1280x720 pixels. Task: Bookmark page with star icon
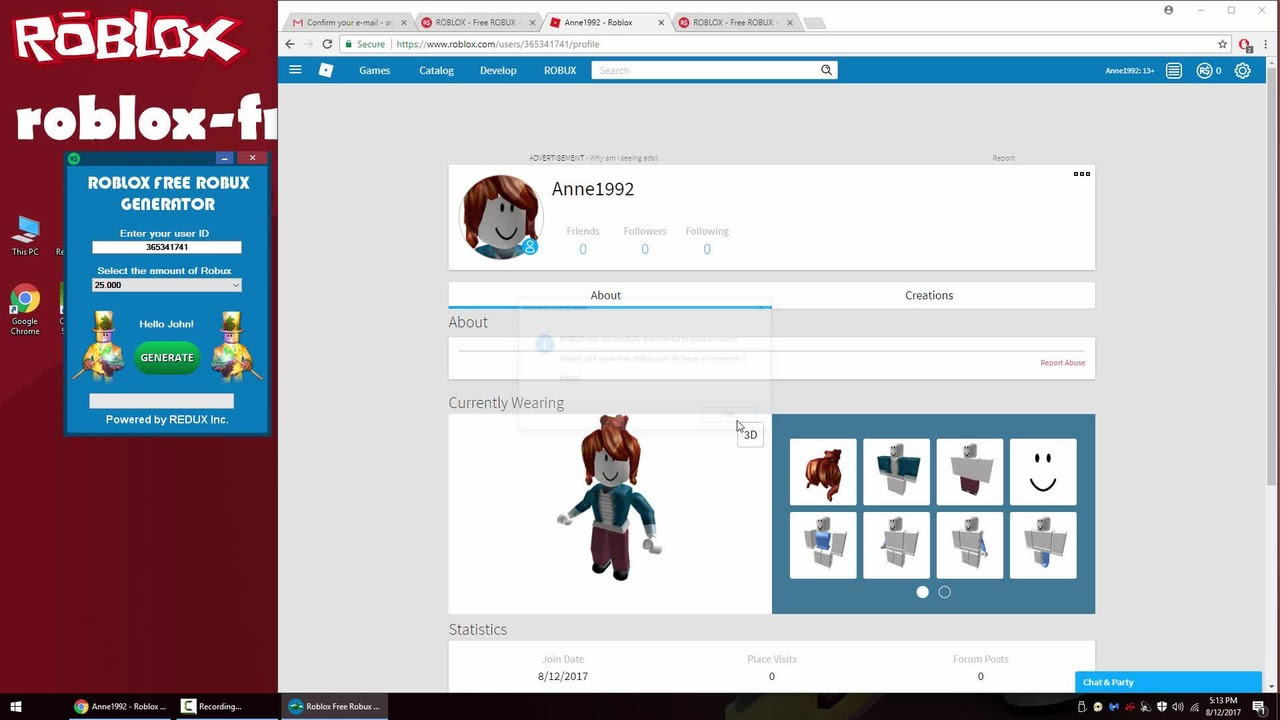point(1222,44)
